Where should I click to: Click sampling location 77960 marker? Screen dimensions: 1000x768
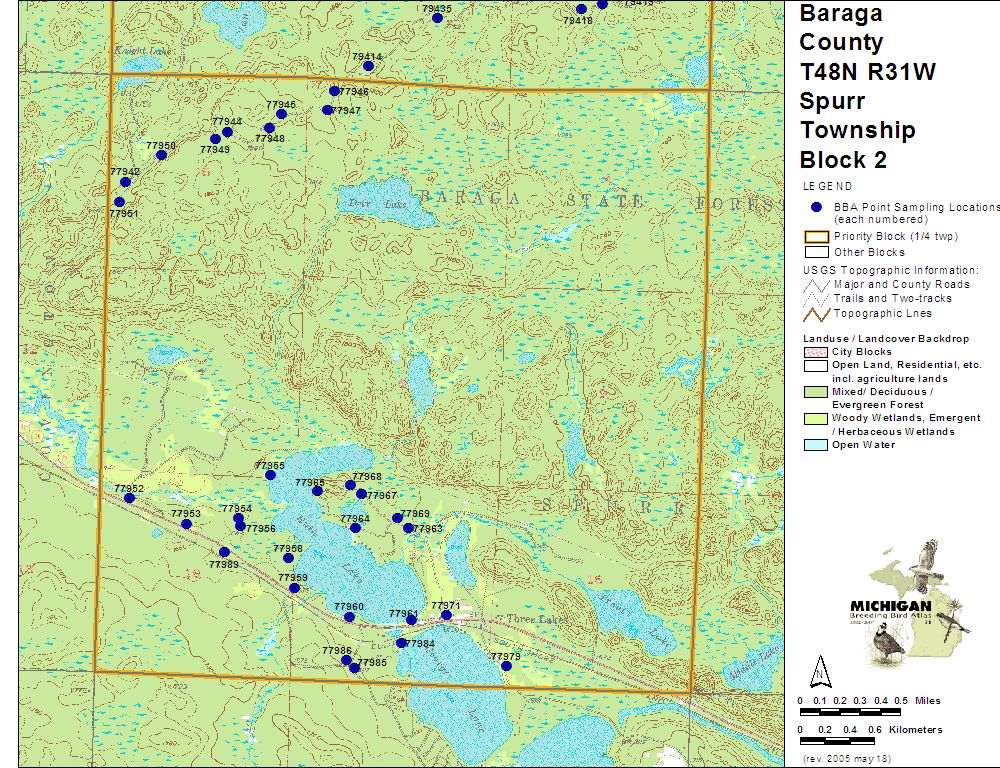[x=349, y=617]
